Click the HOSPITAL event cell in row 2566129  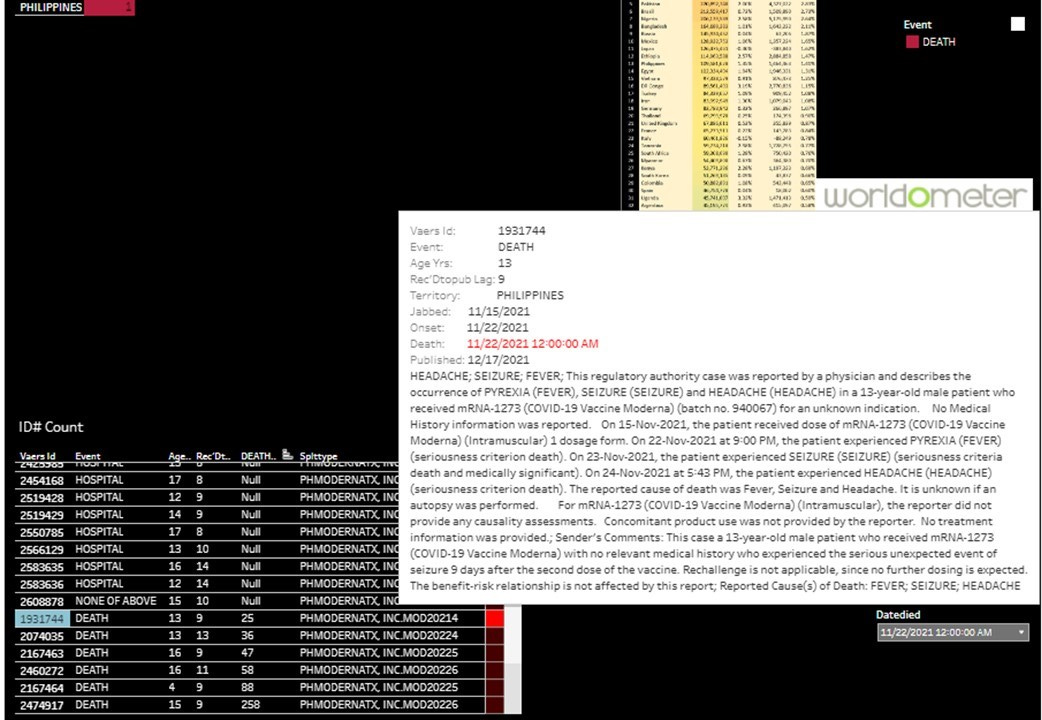99,549
